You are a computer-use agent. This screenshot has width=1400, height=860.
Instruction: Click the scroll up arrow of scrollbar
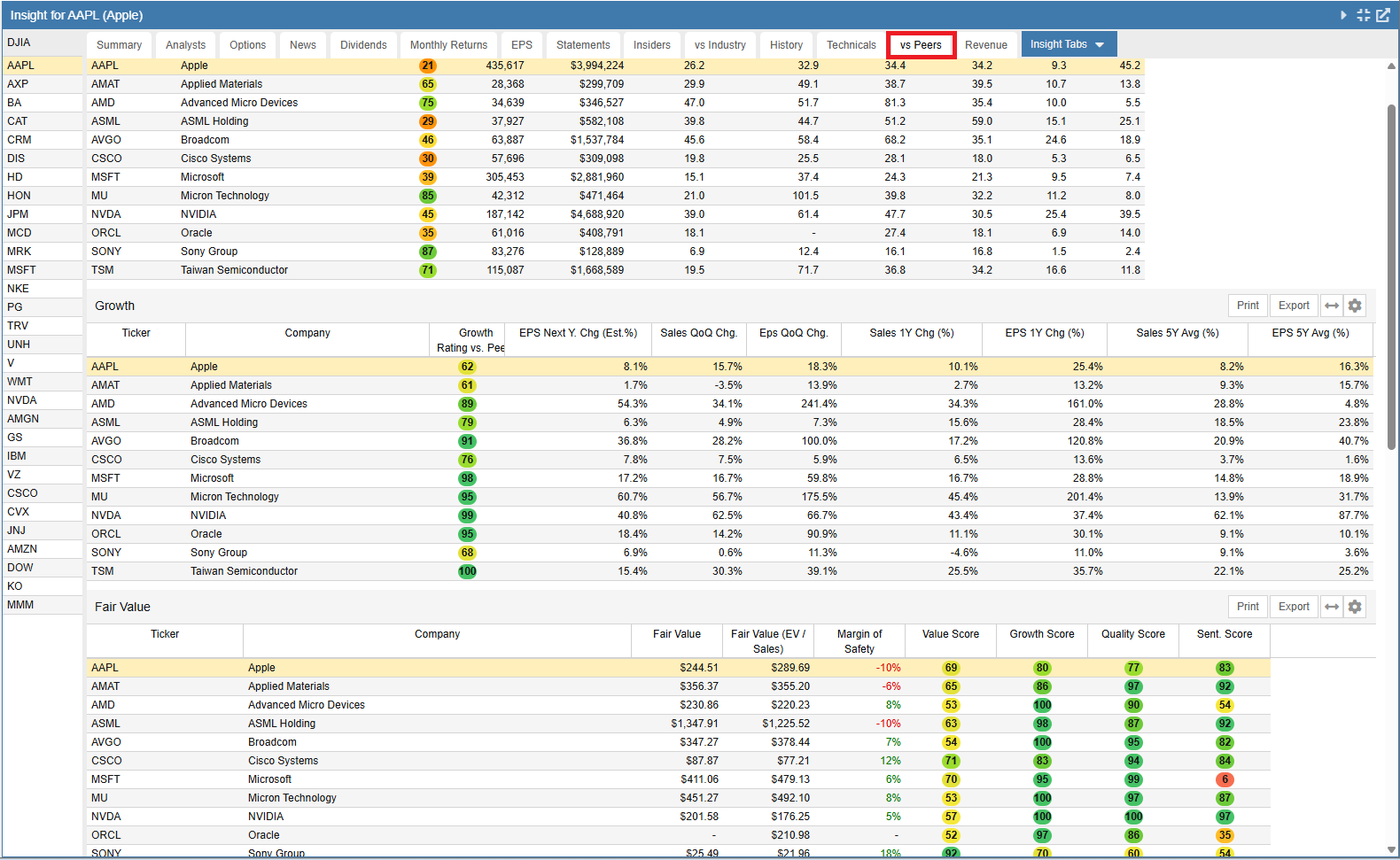(1391, 66)
